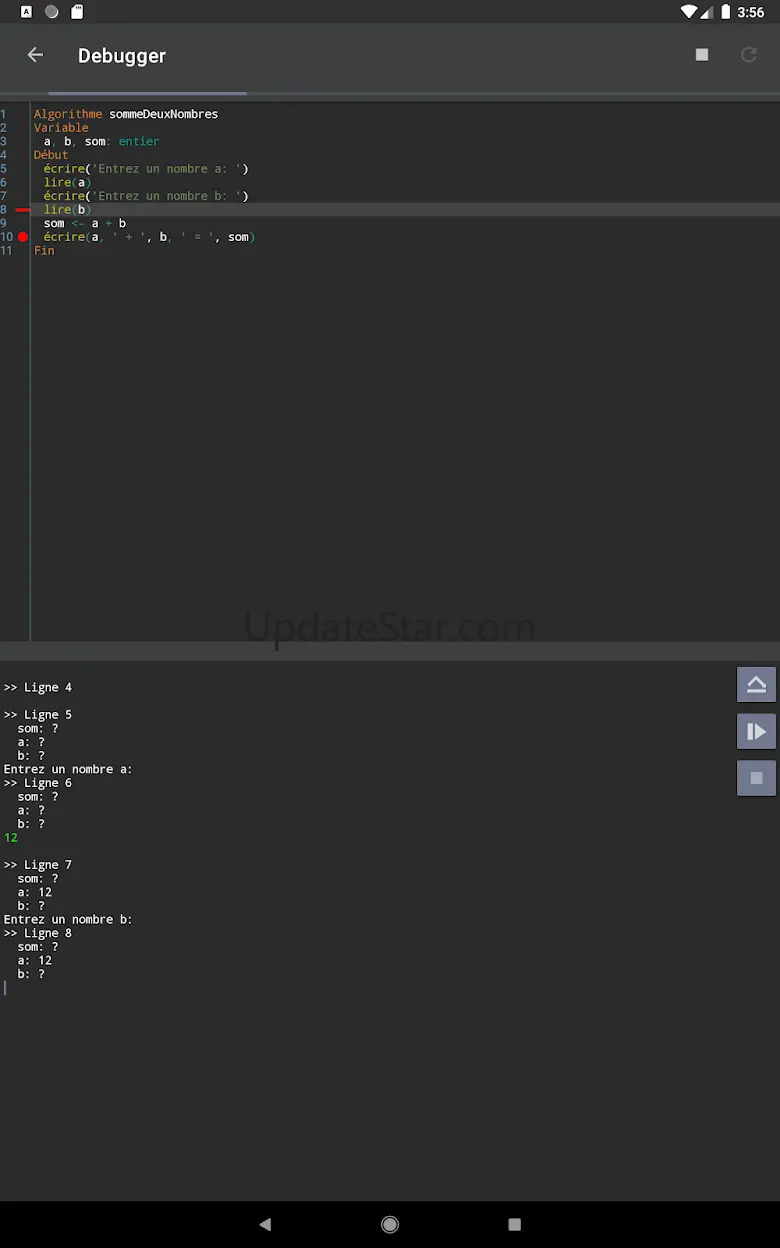Click line number 5 in the gutter
Viewport: 780px width, 1248px height.
point(3,169)
